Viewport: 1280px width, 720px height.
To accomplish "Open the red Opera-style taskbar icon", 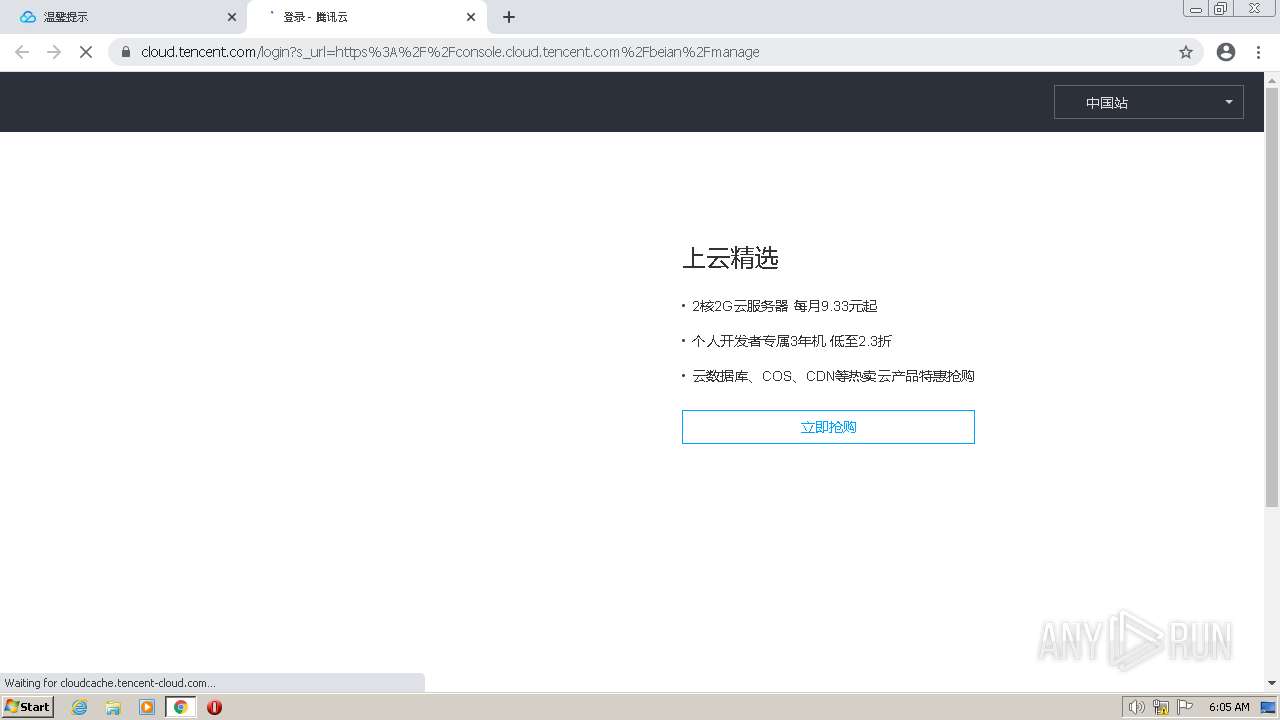I will [214, 707].
